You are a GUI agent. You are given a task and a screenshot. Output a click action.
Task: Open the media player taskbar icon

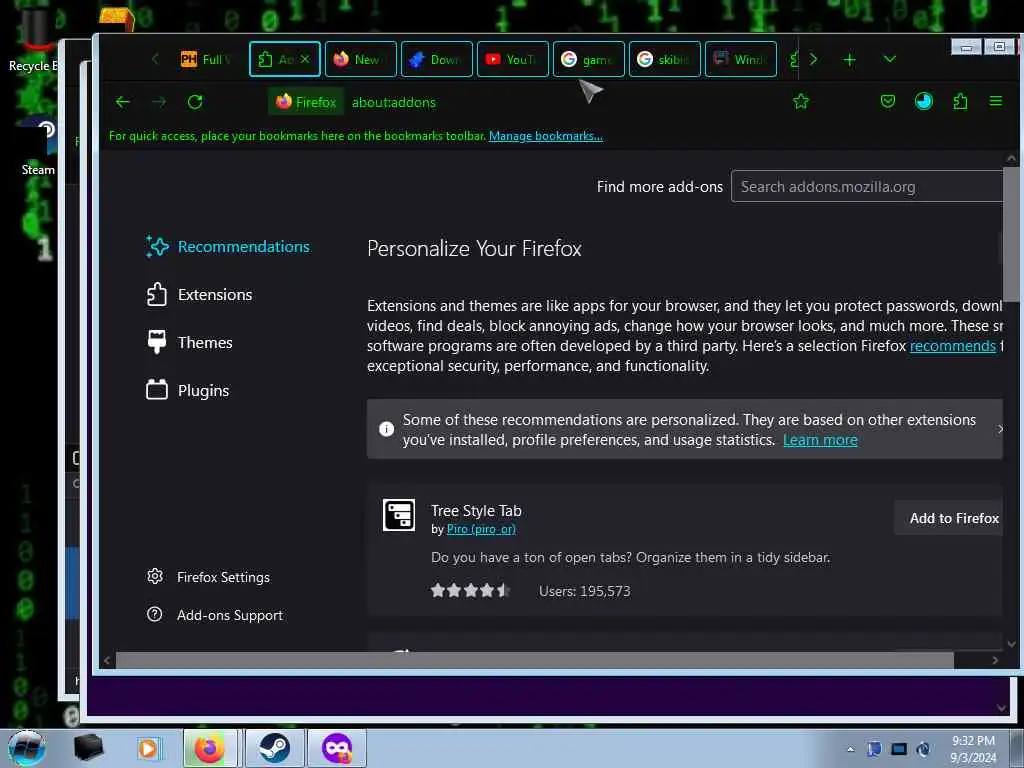point(148,748)
